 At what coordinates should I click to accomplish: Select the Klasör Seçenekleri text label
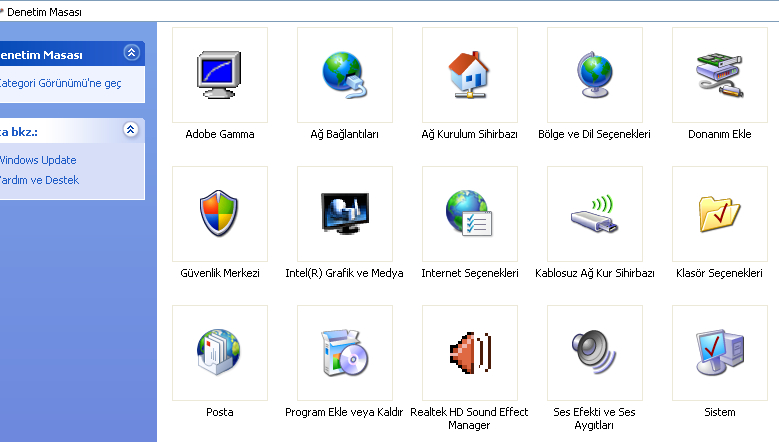point(719,273)
